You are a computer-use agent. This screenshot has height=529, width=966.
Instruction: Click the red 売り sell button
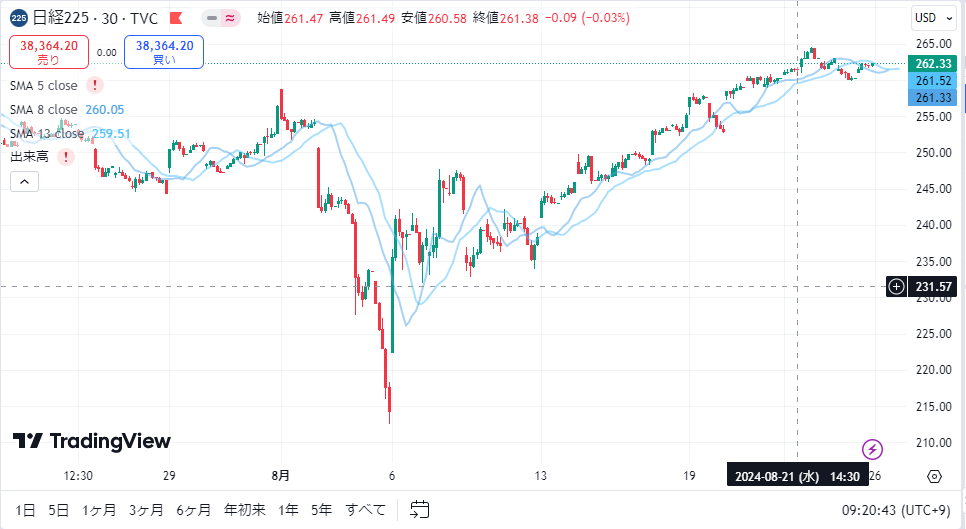[49, 52]
